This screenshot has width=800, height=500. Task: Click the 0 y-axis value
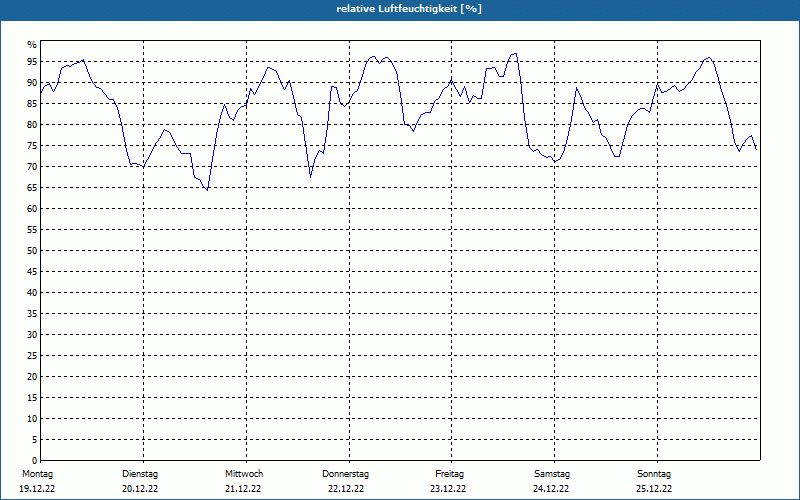tap(35, 461)
